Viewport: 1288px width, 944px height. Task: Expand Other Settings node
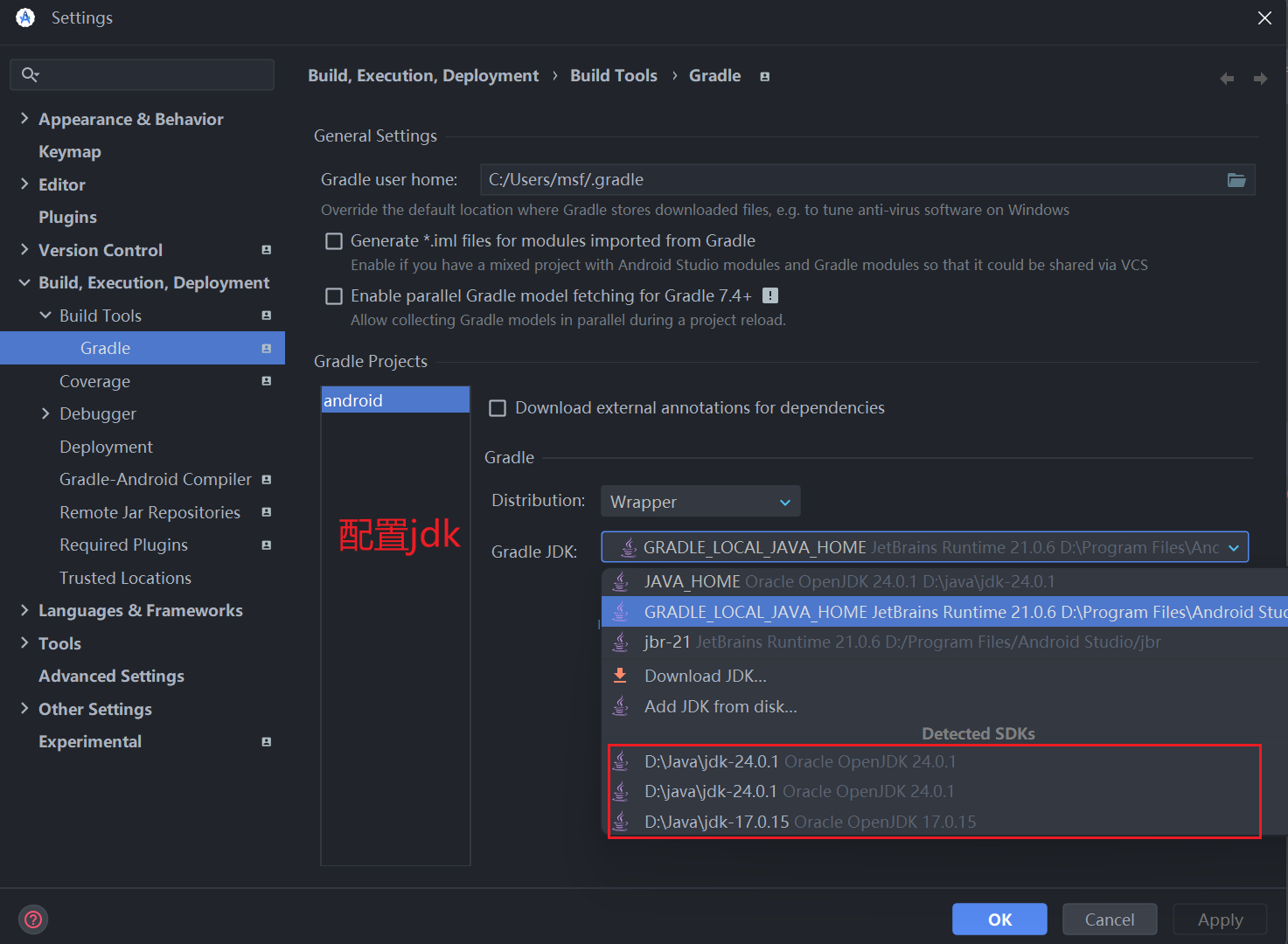24,708
